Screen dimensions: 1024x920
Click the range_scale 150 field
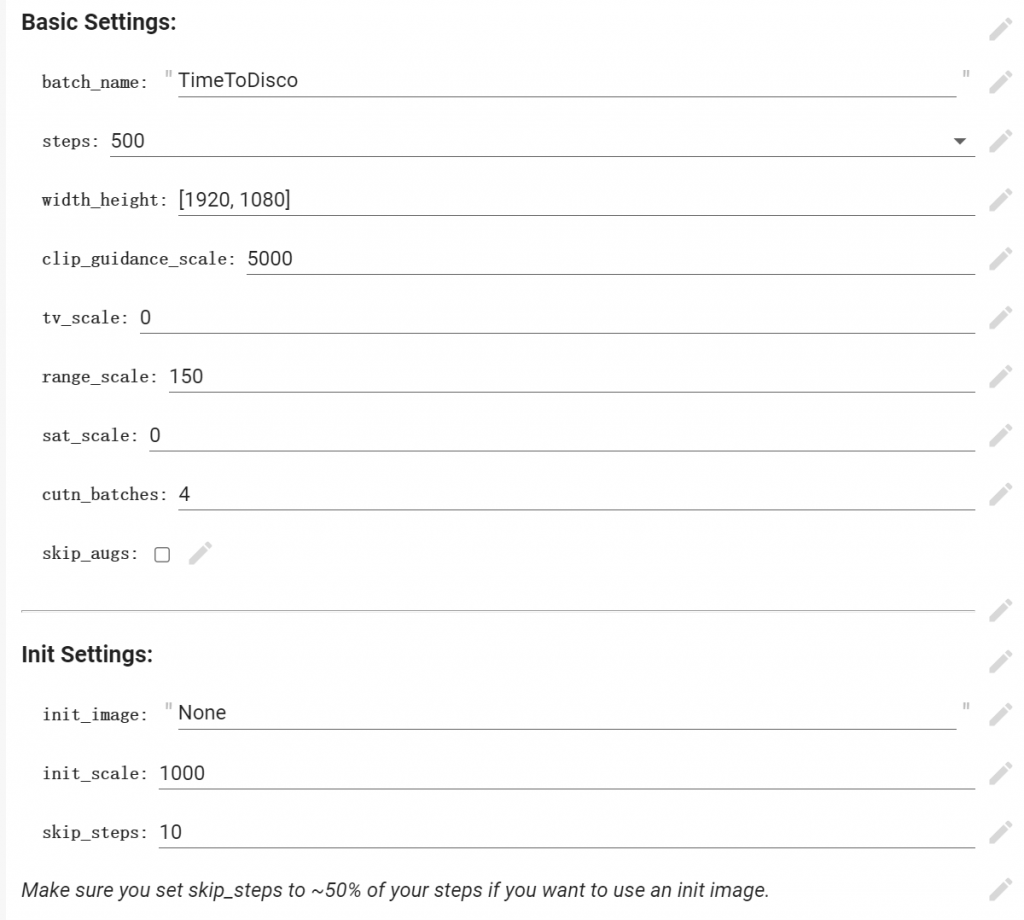pos(572,377)
